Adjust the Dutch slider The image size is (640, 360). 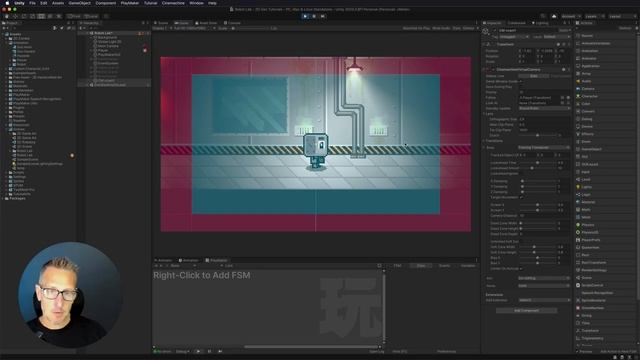tap(537, 135)
